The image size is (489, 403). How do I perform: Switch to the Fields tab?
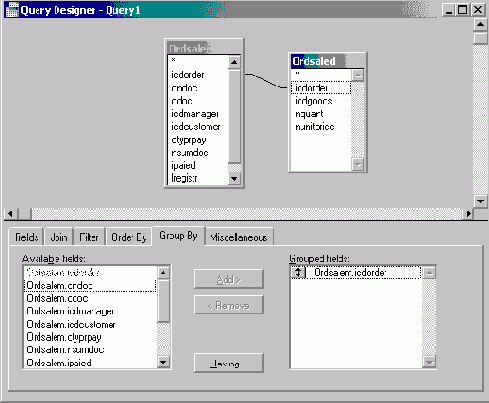(x=26, y=237)
